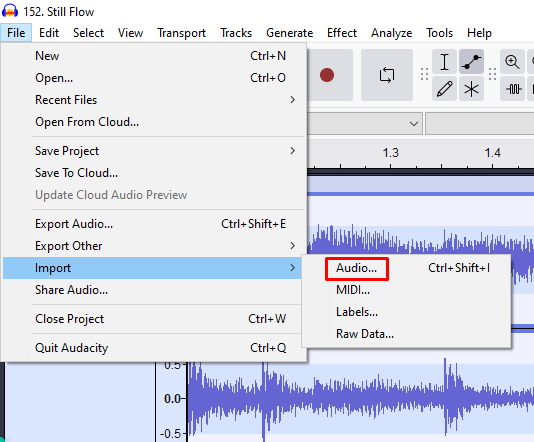
Task: Open the Analyze menu
Action: [x=391, y=33]
